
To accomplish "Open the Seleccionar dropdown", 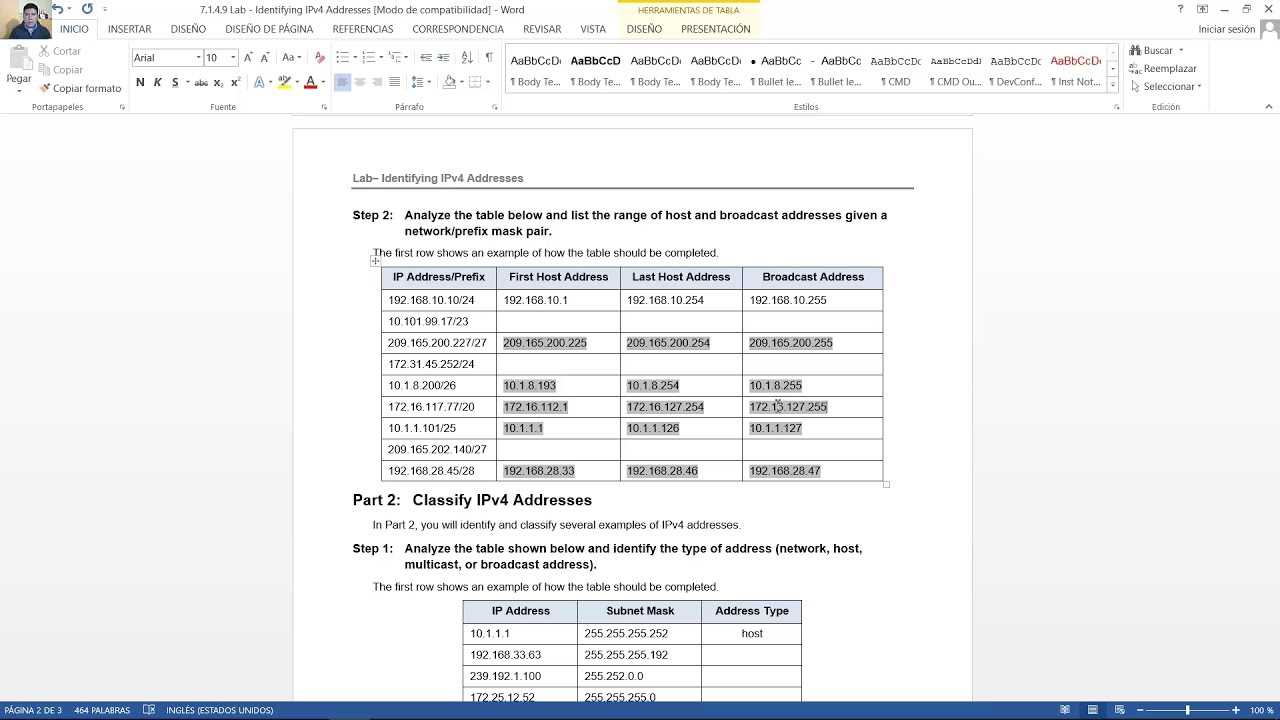I will click(1165, 87).
